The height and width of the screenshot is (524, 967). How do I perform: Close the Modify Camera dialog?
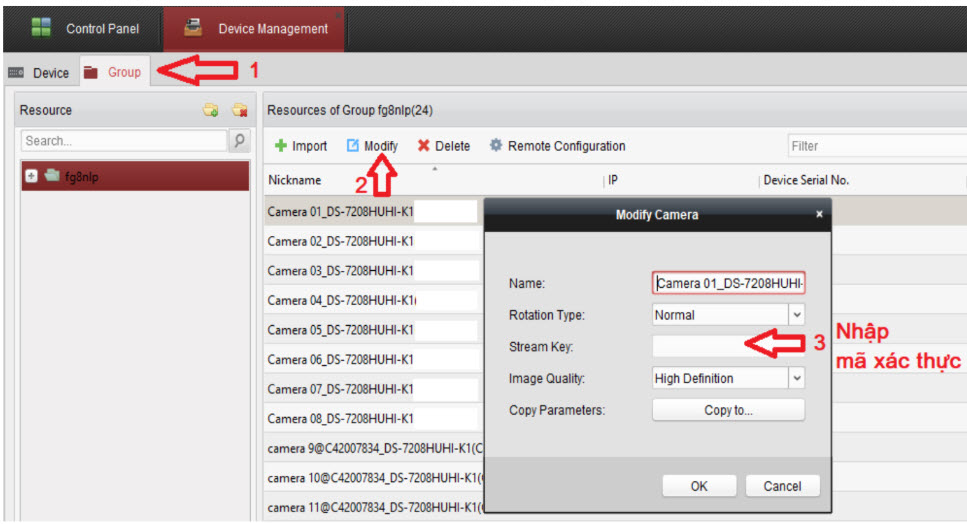[x=819, y=214]
